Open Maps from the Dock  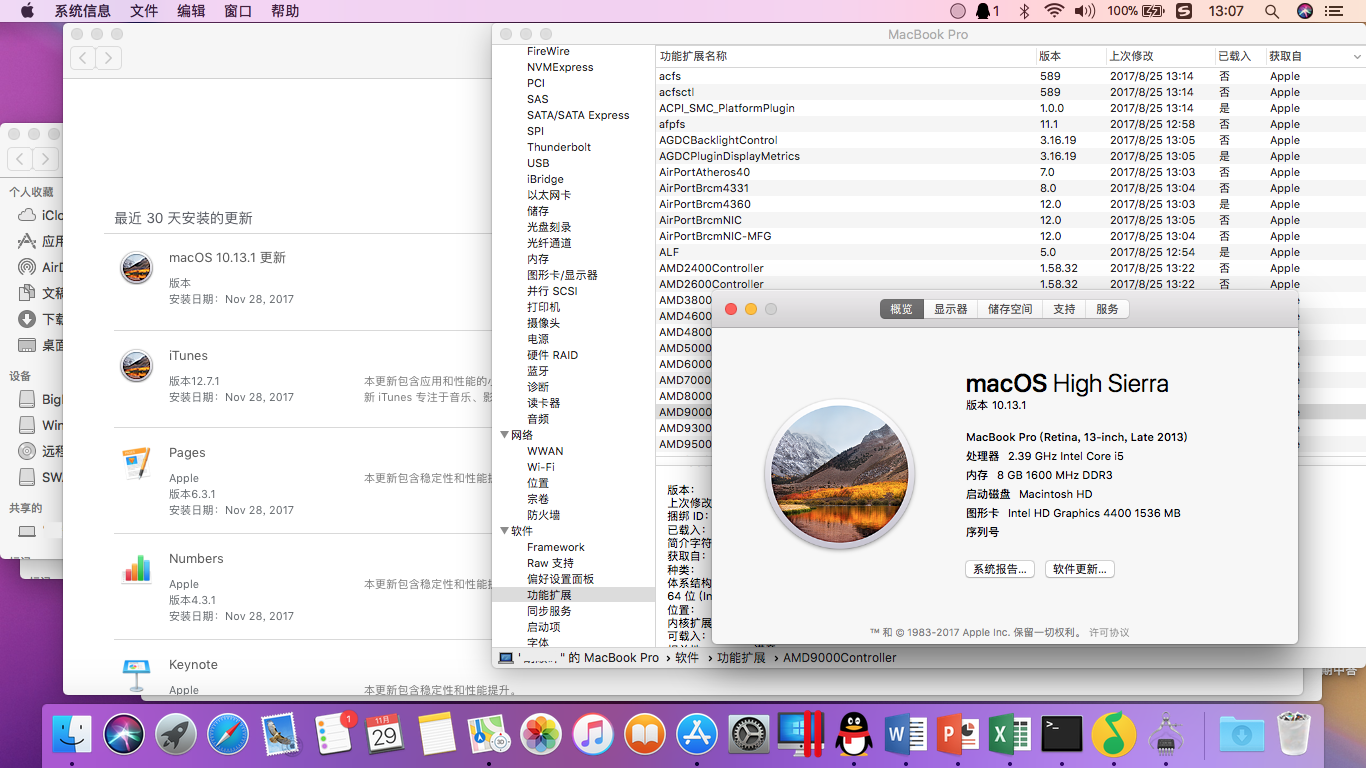click(489, 736)
